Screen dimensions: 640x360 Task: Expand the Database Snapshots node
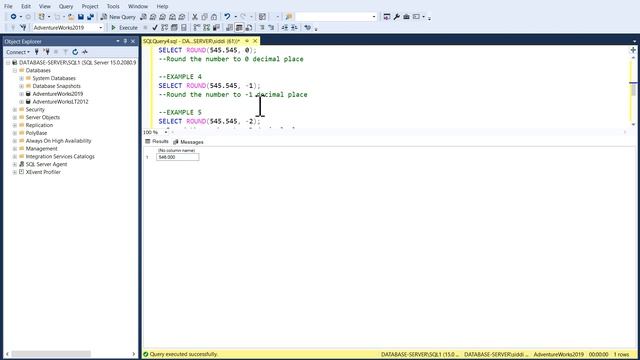tap(22, 86)
